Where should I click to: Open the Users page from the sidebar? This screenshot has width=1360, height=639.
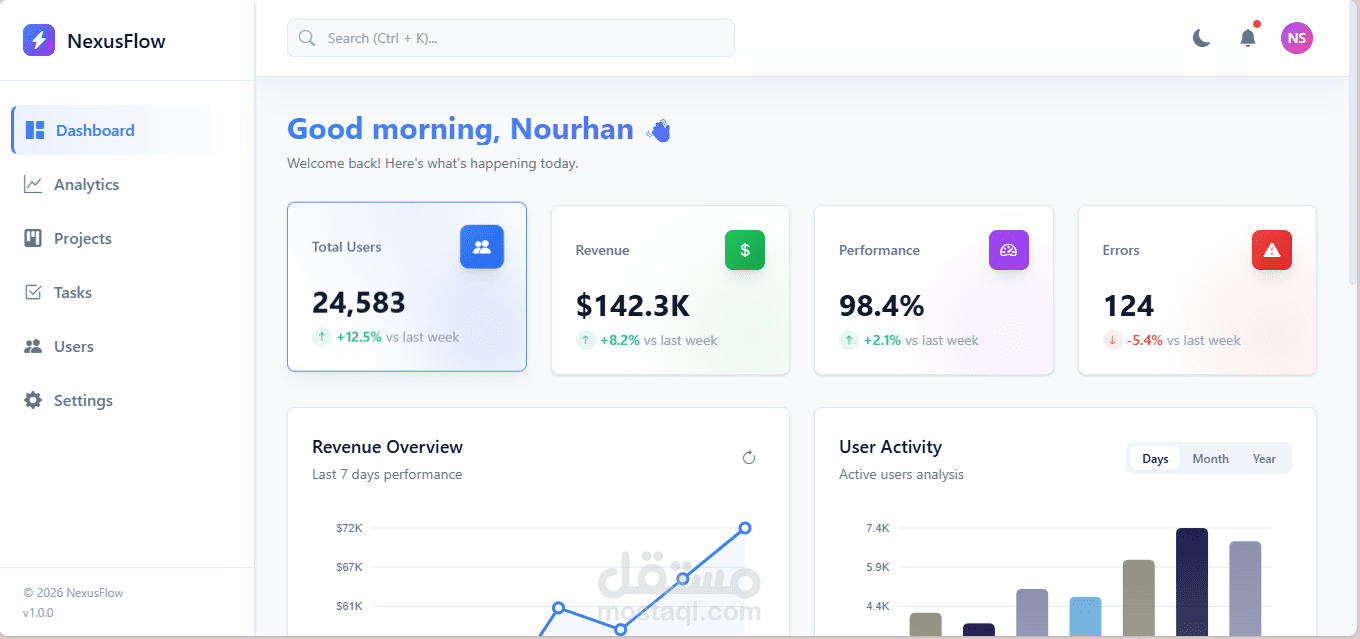pos(127,346)
